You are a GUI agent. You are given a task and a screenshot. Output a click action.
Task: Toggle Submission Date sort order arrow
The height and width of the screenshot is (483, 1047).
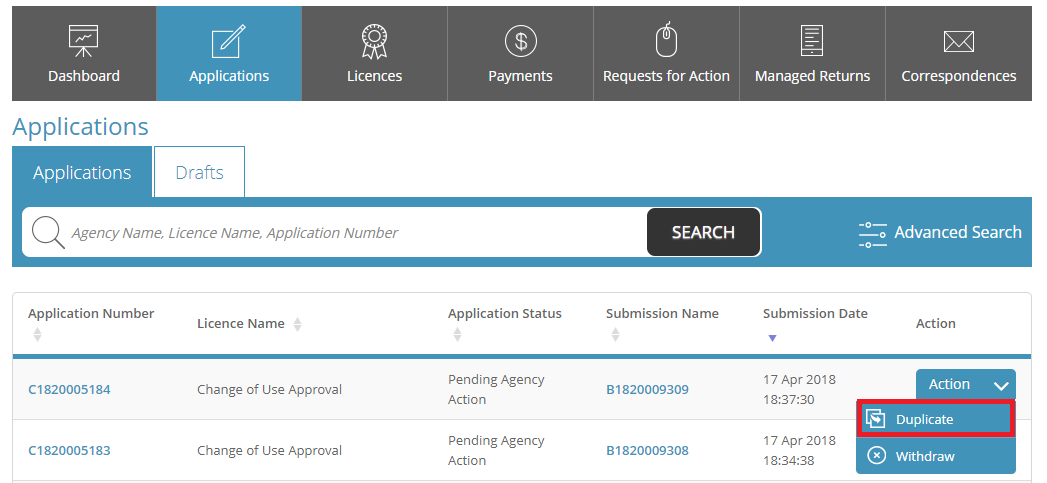771,338
